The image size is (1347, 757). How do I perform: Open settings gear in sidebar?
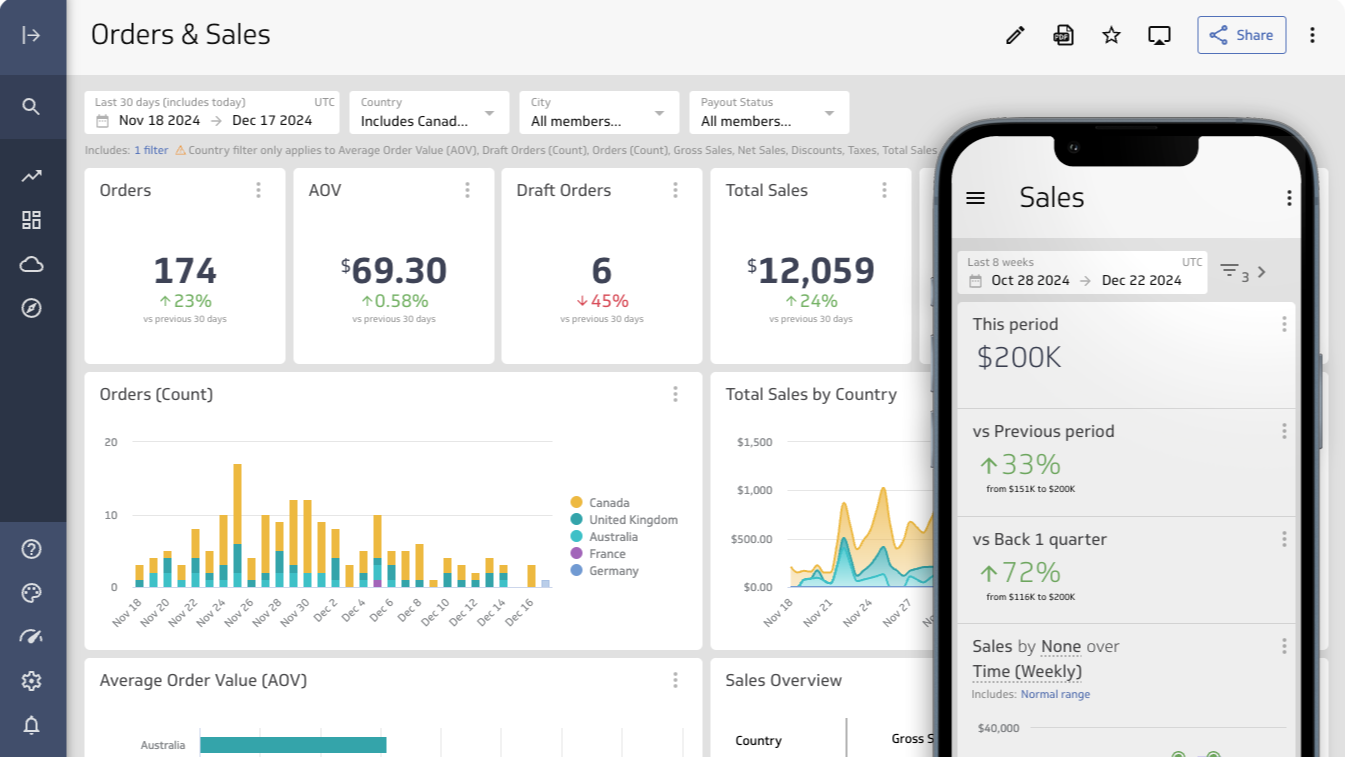(31, 681)
